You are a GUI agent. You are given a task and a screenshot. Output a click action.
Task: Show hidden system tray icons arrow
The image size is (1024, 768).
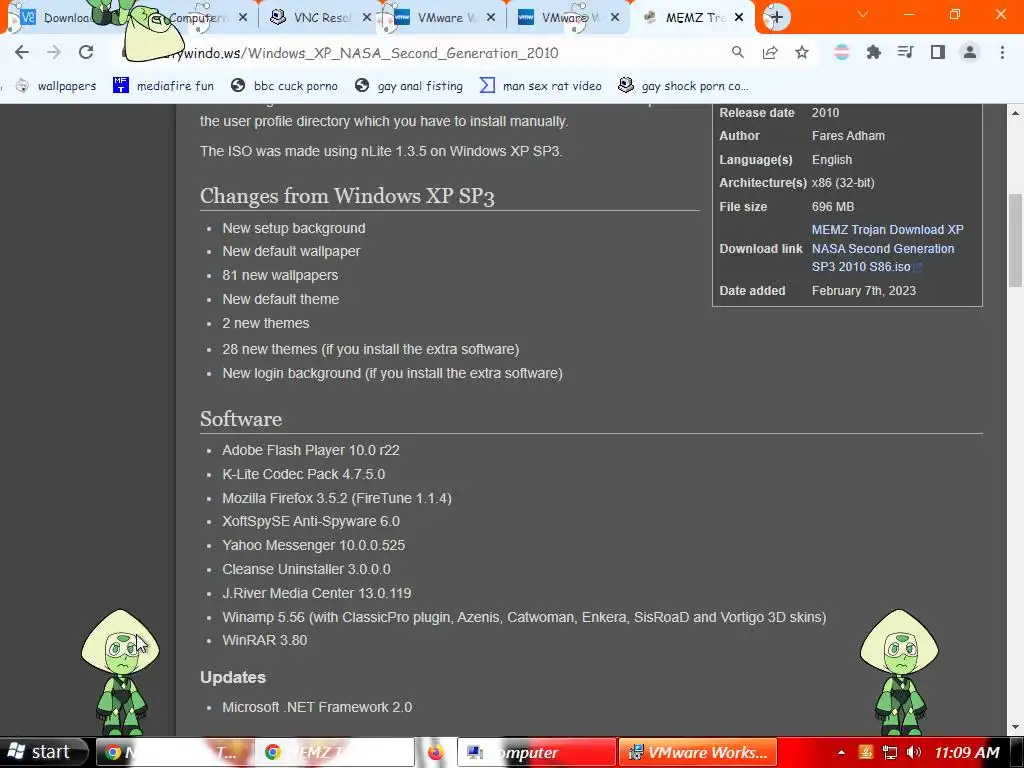(x=841, y=752)
